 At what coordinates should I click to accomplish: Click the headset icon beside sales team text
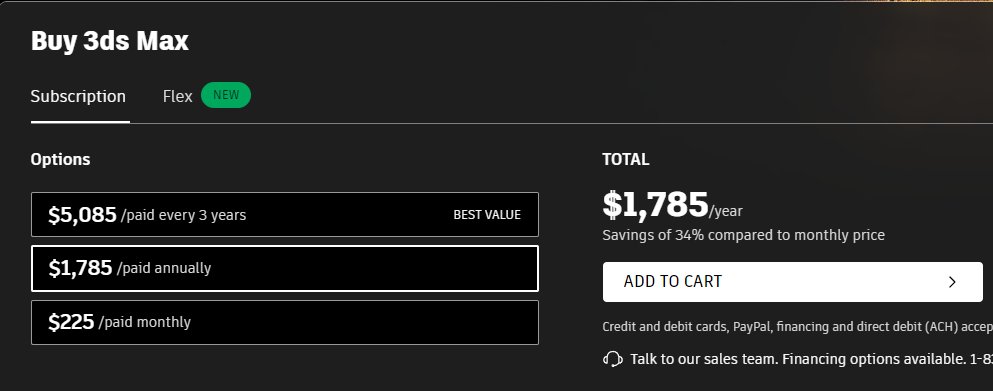coord(612,359)
